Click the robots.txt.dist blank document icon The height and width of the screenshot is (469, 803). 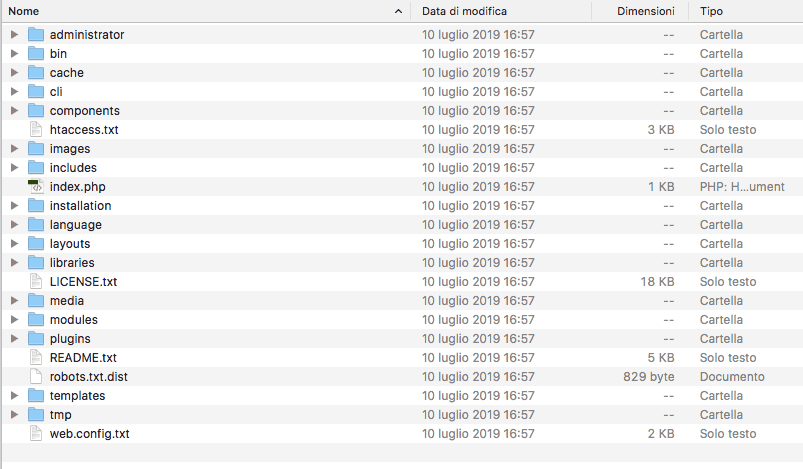pos(36,377)
